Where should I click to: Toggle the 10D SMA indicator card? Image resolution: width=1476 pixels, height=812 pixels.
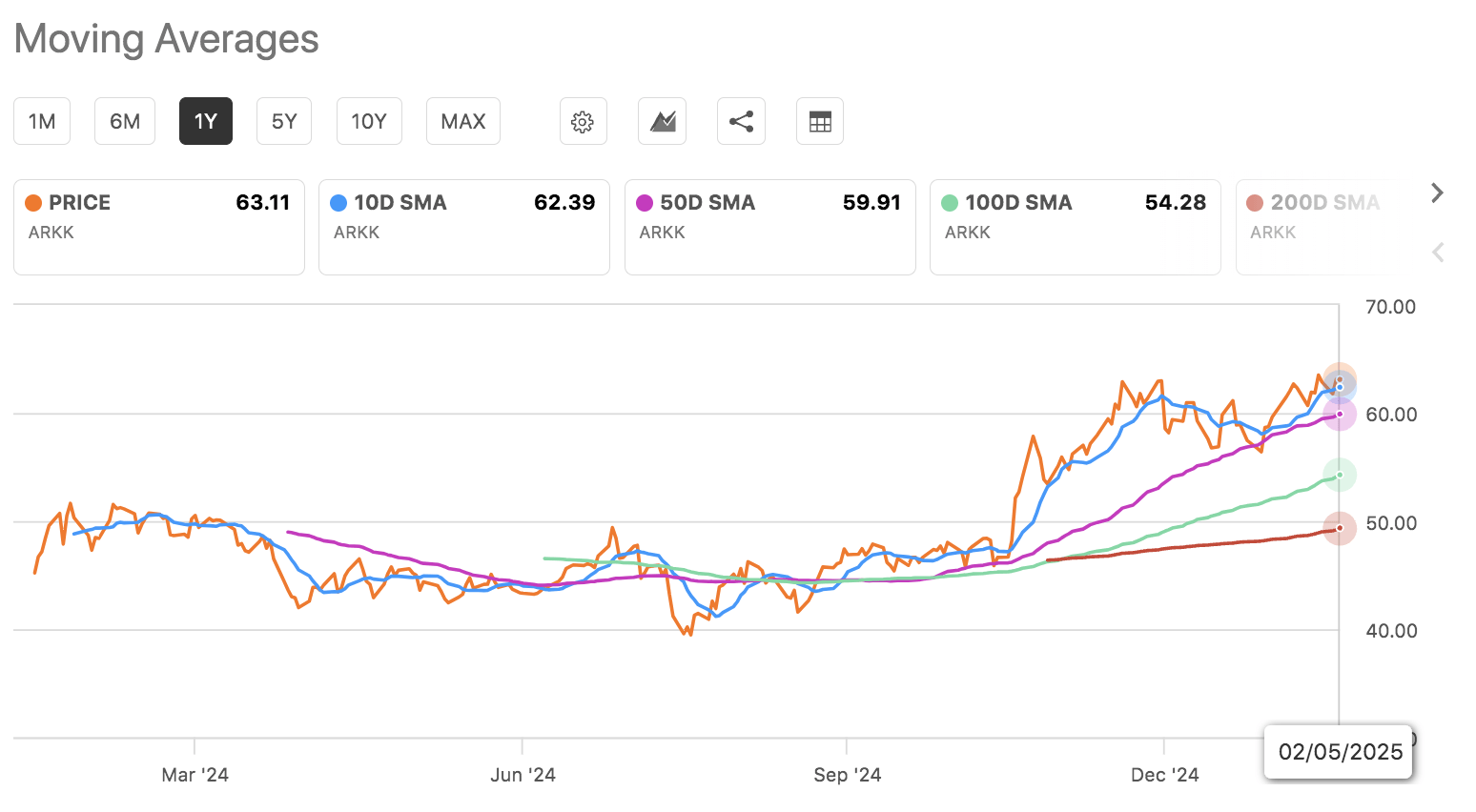[464, 227]
